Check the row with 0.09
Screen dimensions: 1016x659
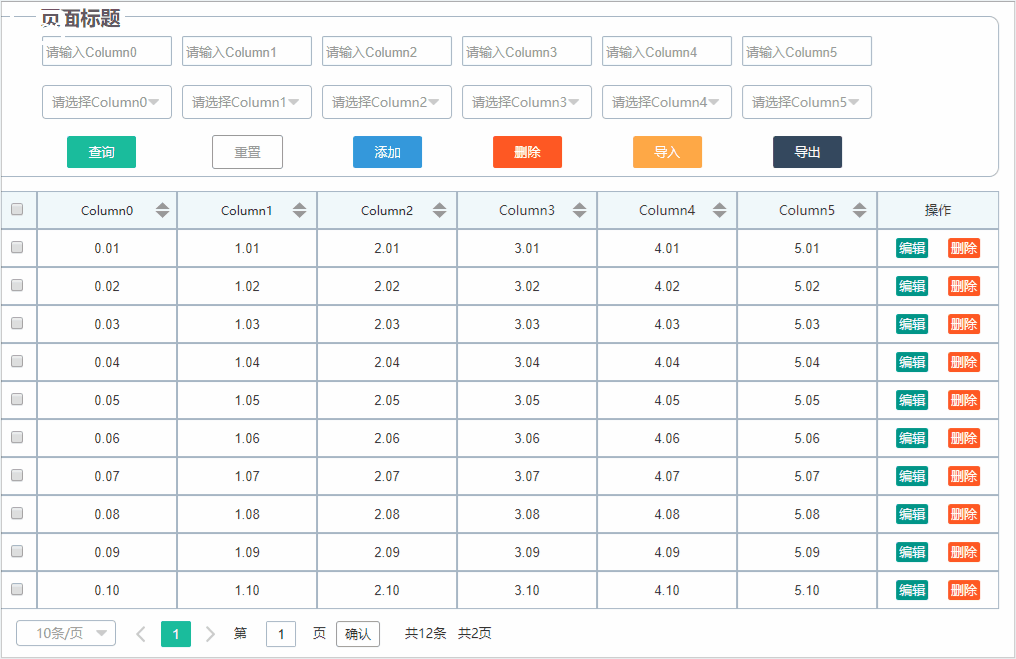(17, 551)
